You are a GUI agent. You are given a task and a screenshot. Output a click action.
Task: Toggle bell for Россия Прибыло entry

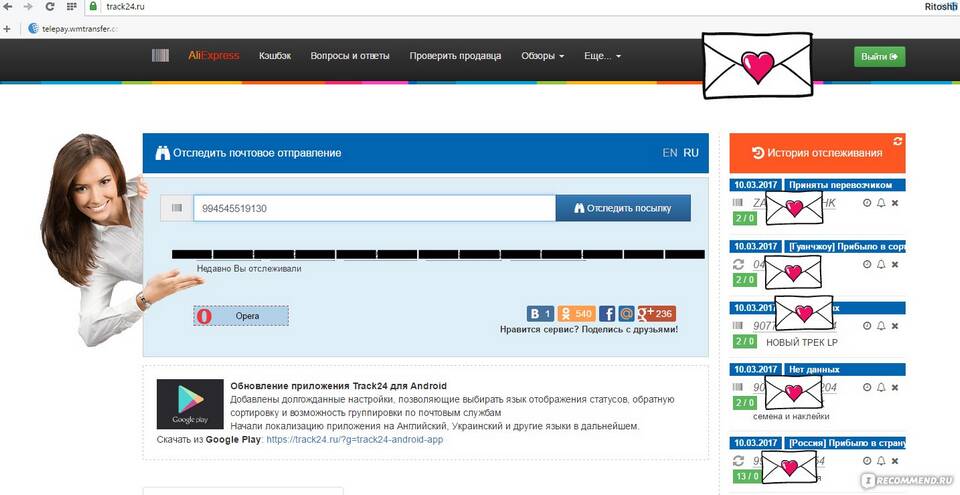(x=881, y=461)
